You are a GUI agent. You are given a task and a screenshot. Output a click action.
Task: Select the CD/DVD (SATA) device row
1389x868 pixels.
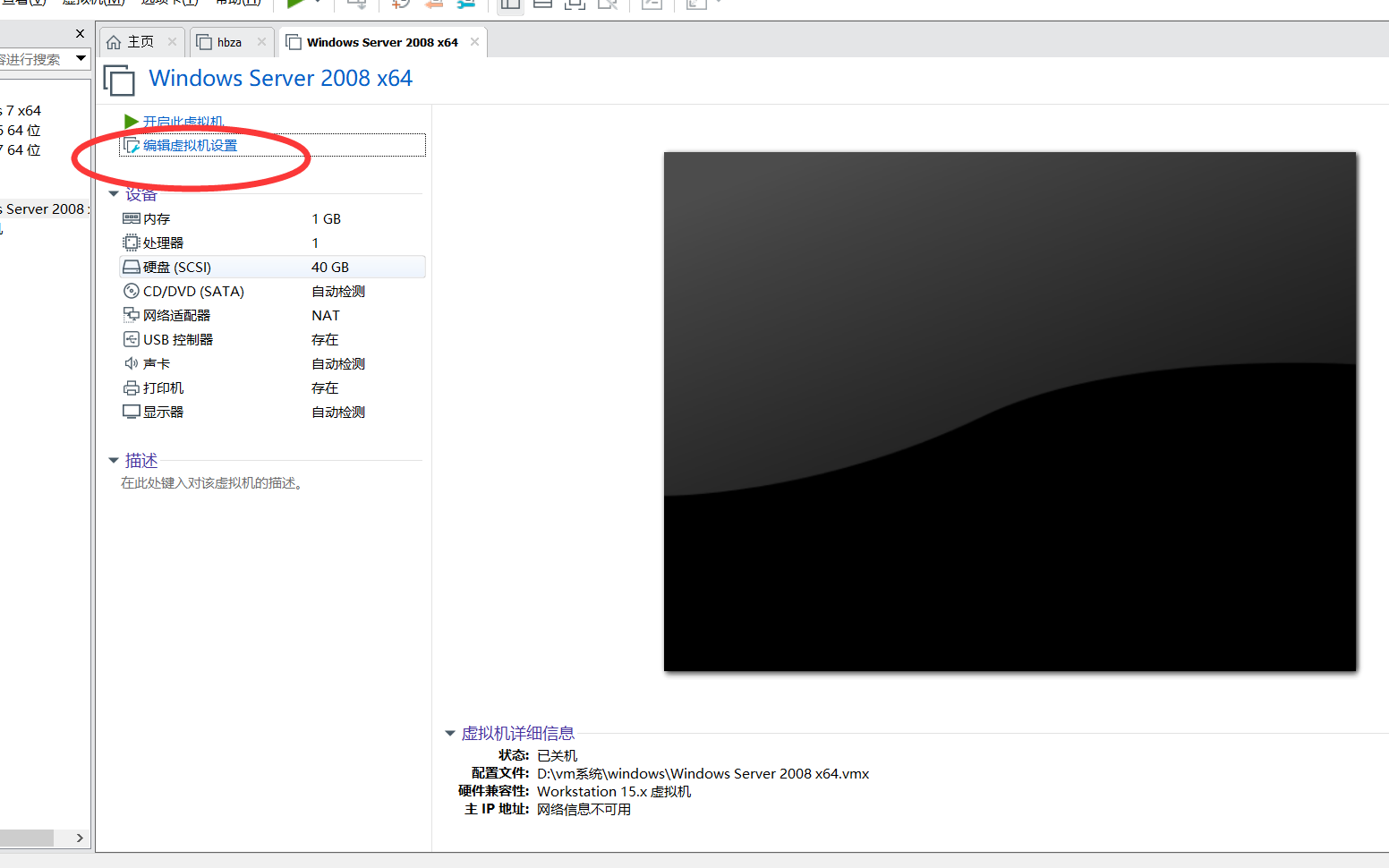point(272,291)
